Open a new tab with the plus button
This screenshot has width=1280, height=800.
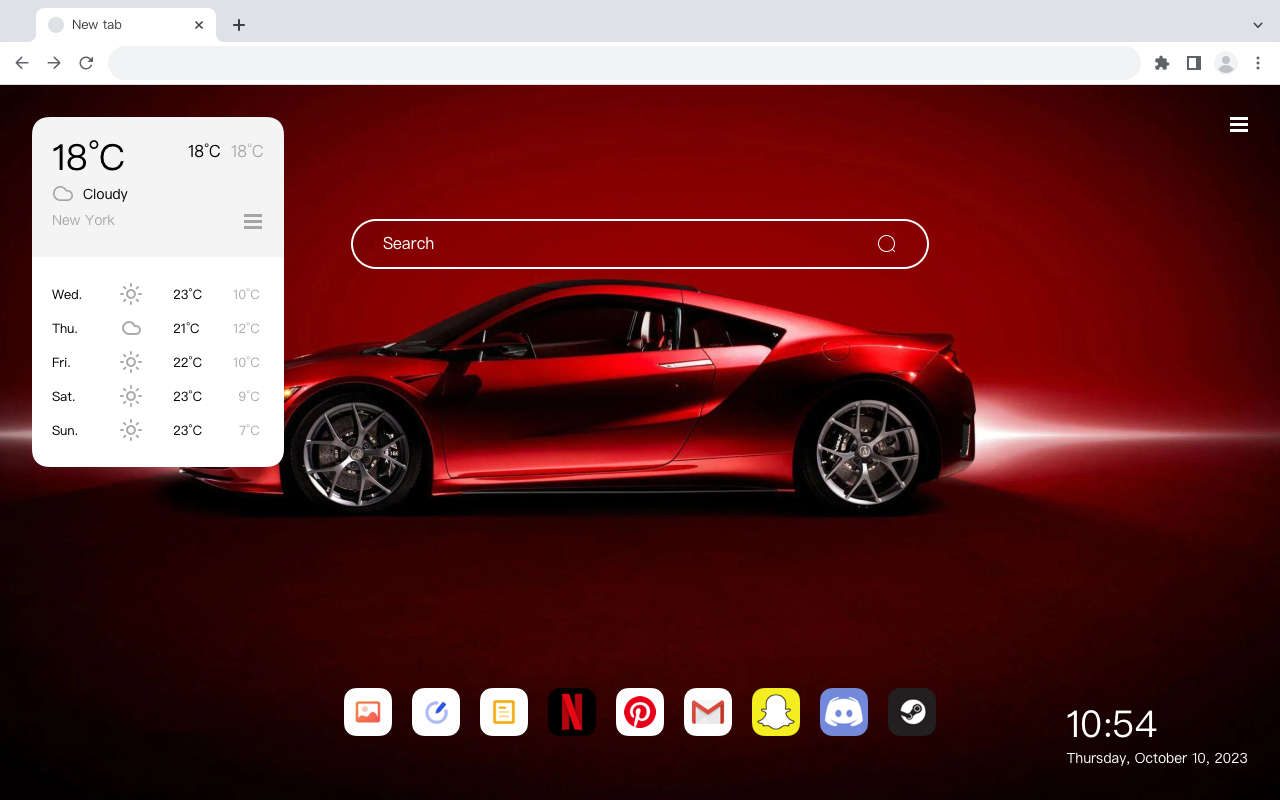tap(238, 25)
